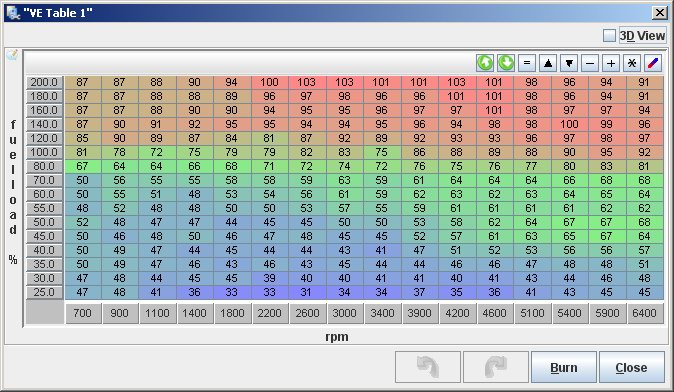Select the 5900 rpm bin header
The width and height of the screenshot is (674, 392).
pyautogui.click(x=607, y=313)
